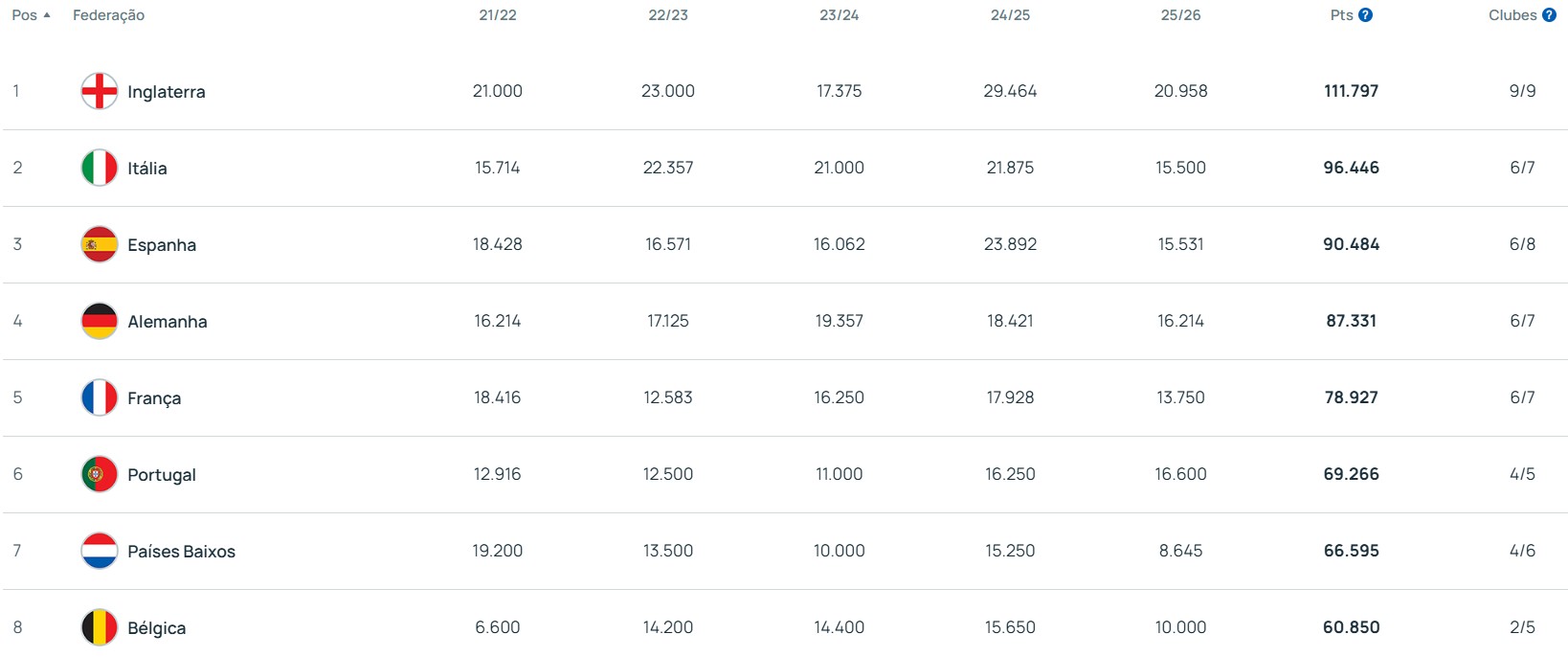This screenshot has width=1568, height=657.
Task: Click the 24/25 season column header
Action: pos(1010,15)
